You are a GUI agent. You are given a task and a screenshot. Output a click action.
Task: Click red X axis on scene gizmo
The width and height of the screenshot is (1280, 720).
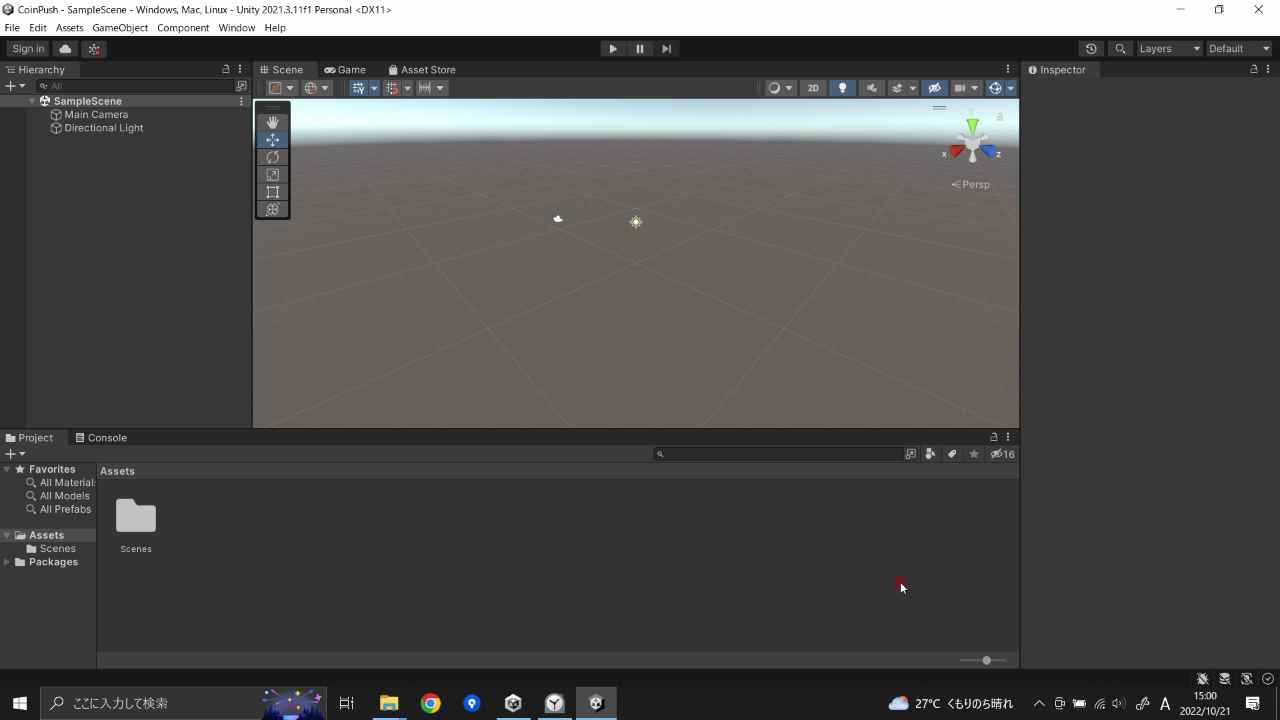pyautogui.click(x=956, y=152)
